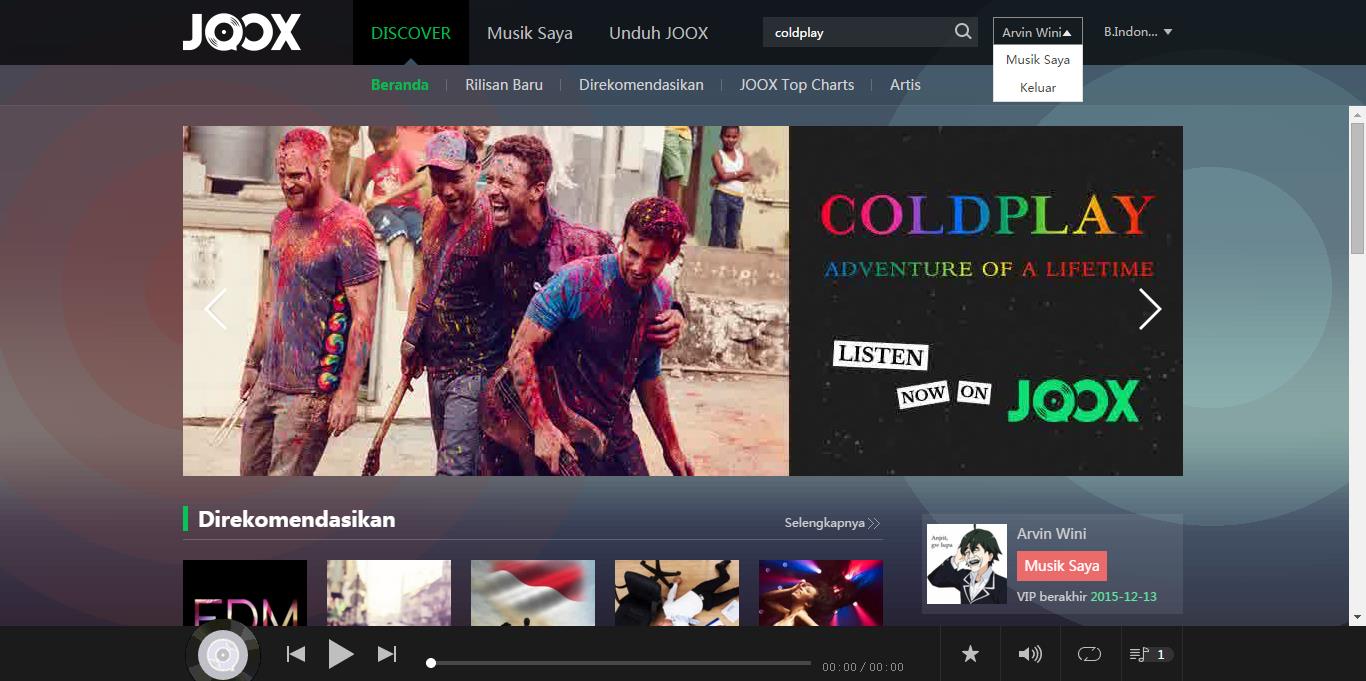Skip to previous track
Screen dimensions: 1366x681
(296, 654)
